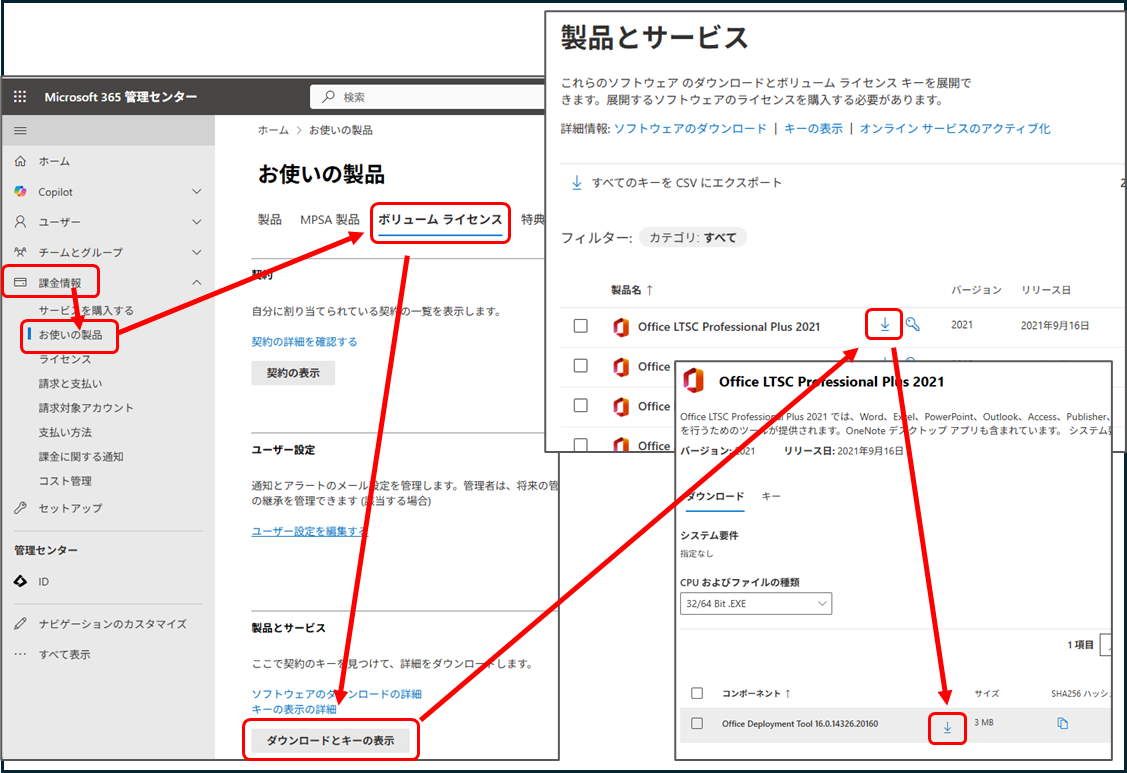Collapse the 課金情報 section chevron
The height and width of the screenshot is (773, 1127).
(x=197, y=283)
